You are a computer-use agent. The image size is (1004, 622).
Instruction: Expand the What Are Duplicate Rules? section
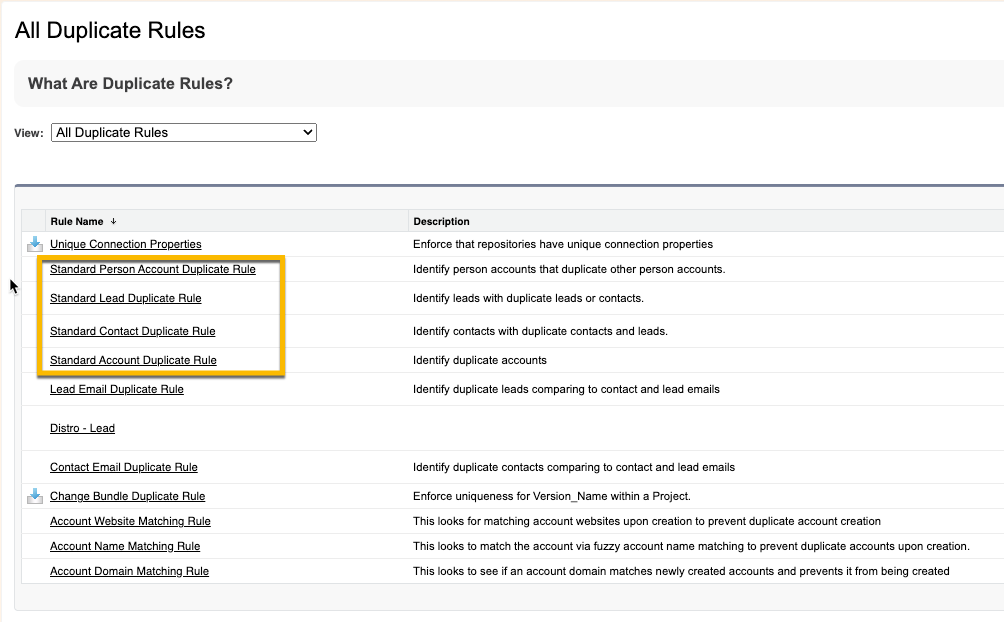[130, 83]
